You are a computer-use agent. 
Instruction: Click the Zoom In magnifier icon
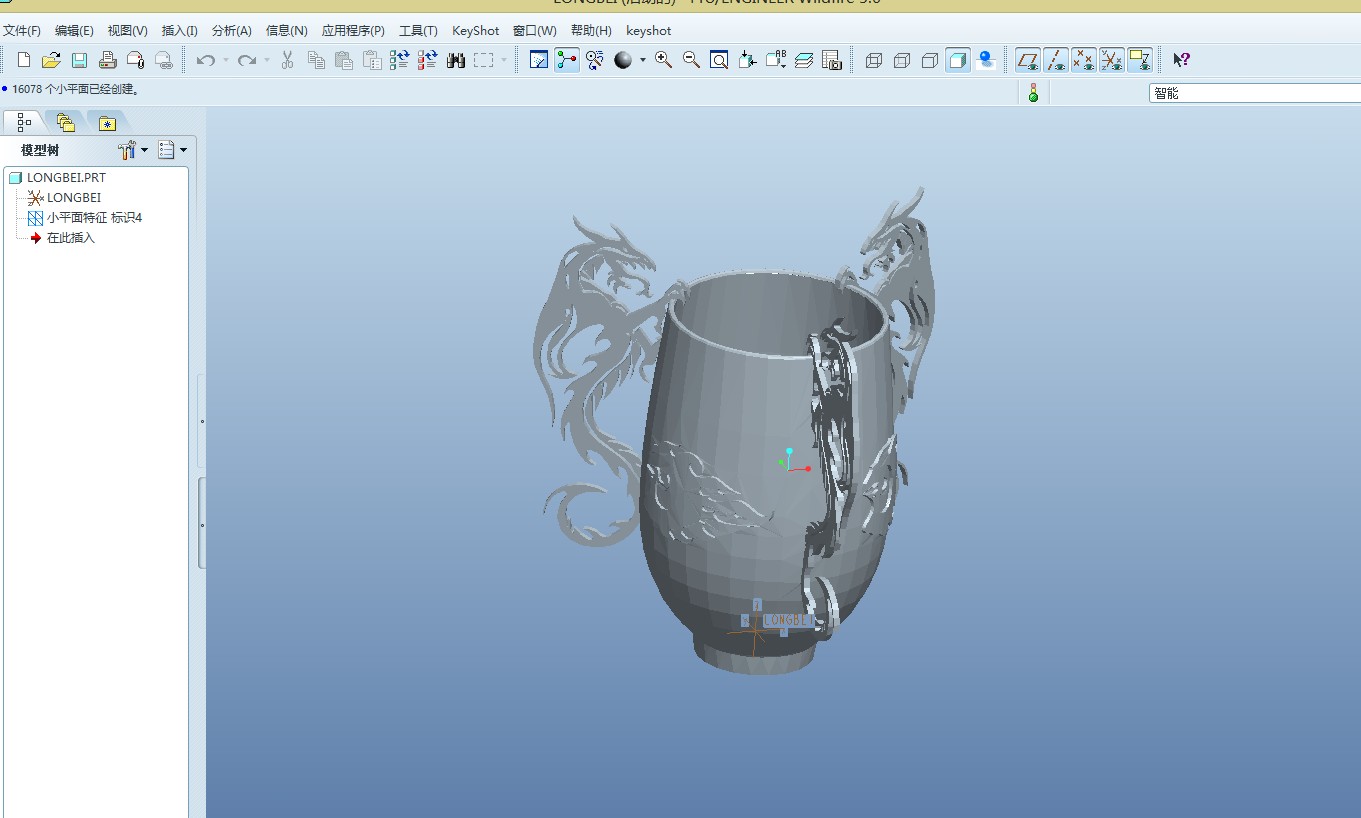pyautogui.click(x=663, y=60)
